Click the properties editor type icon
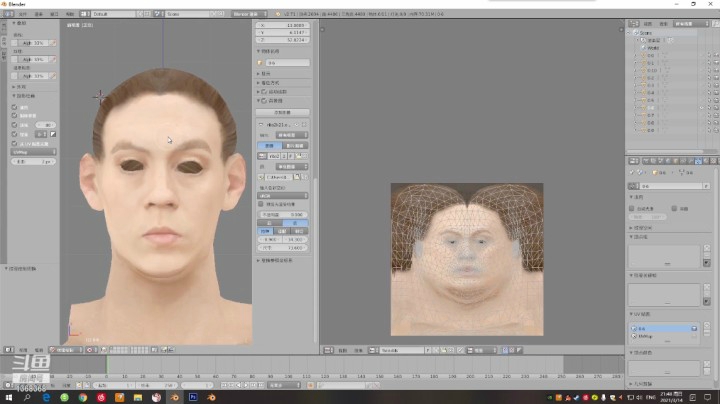The width and height of the screenshot is (720, 404). coord(634,161)
